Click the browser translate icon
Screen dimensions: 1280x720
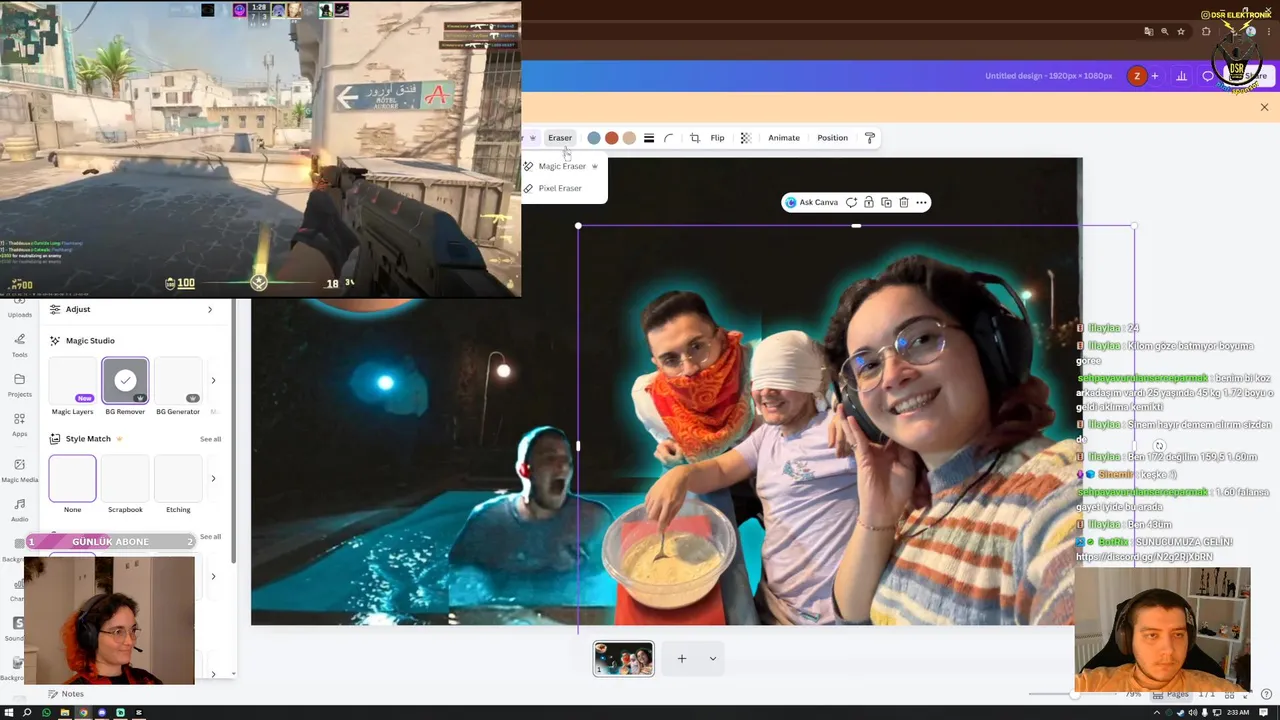(1148, 32)
